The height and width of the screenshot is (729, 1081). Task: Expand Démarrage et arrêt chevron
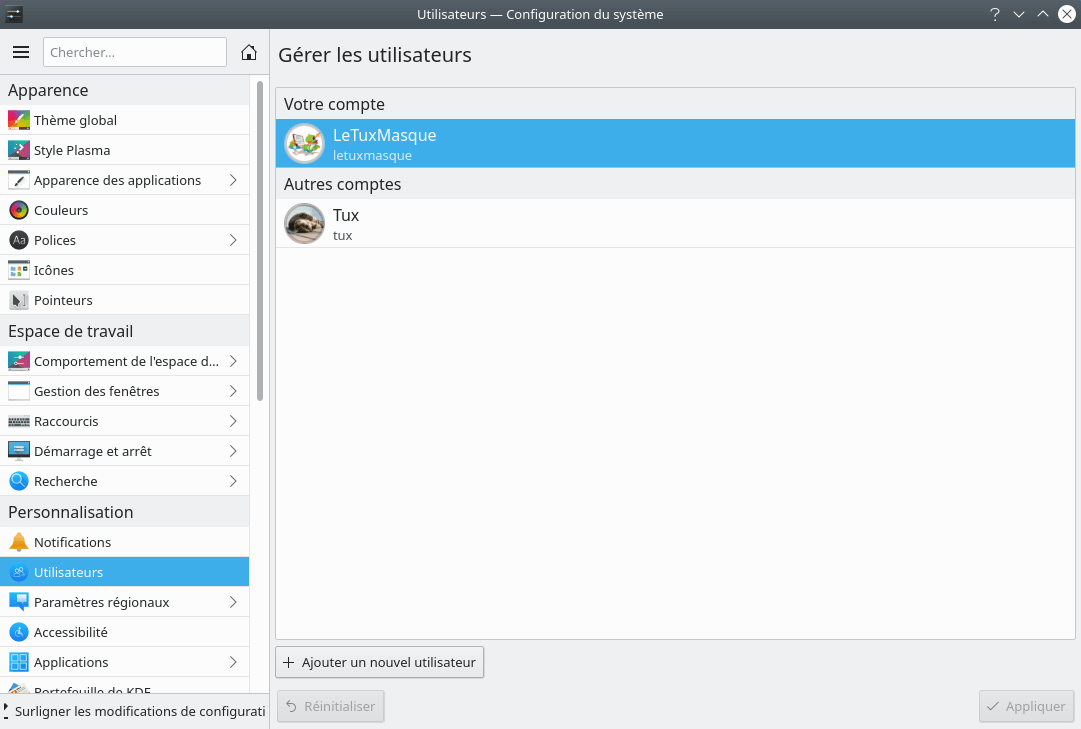(233, 451)
